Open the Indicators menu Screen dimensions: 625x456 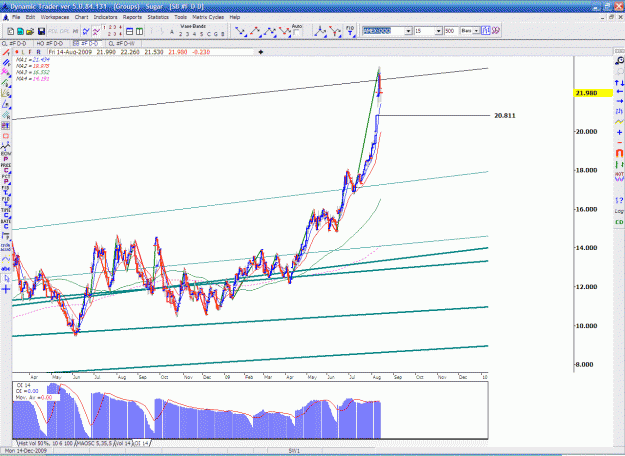[105, 17]
